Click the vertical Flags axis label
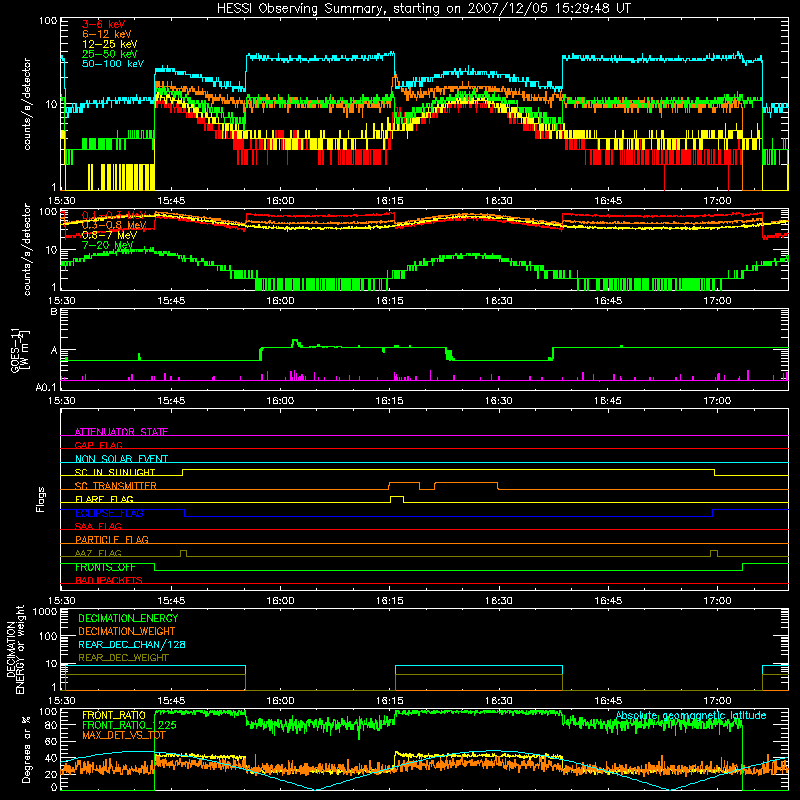This screenshot has height=800, width=800. [x=41, y=499]
